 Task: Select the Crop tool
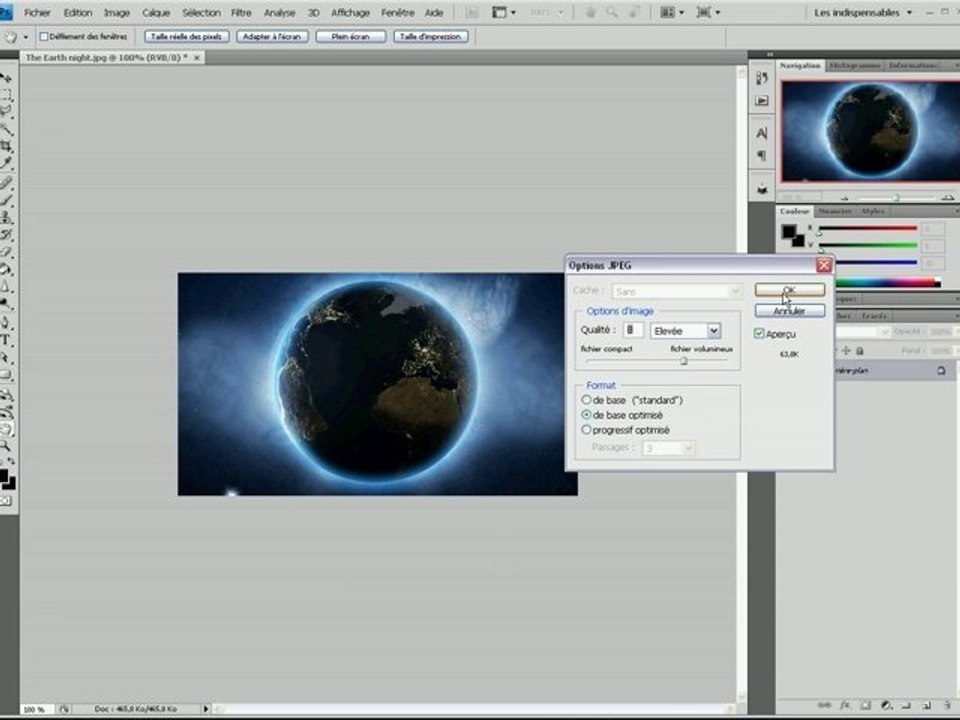6,146
